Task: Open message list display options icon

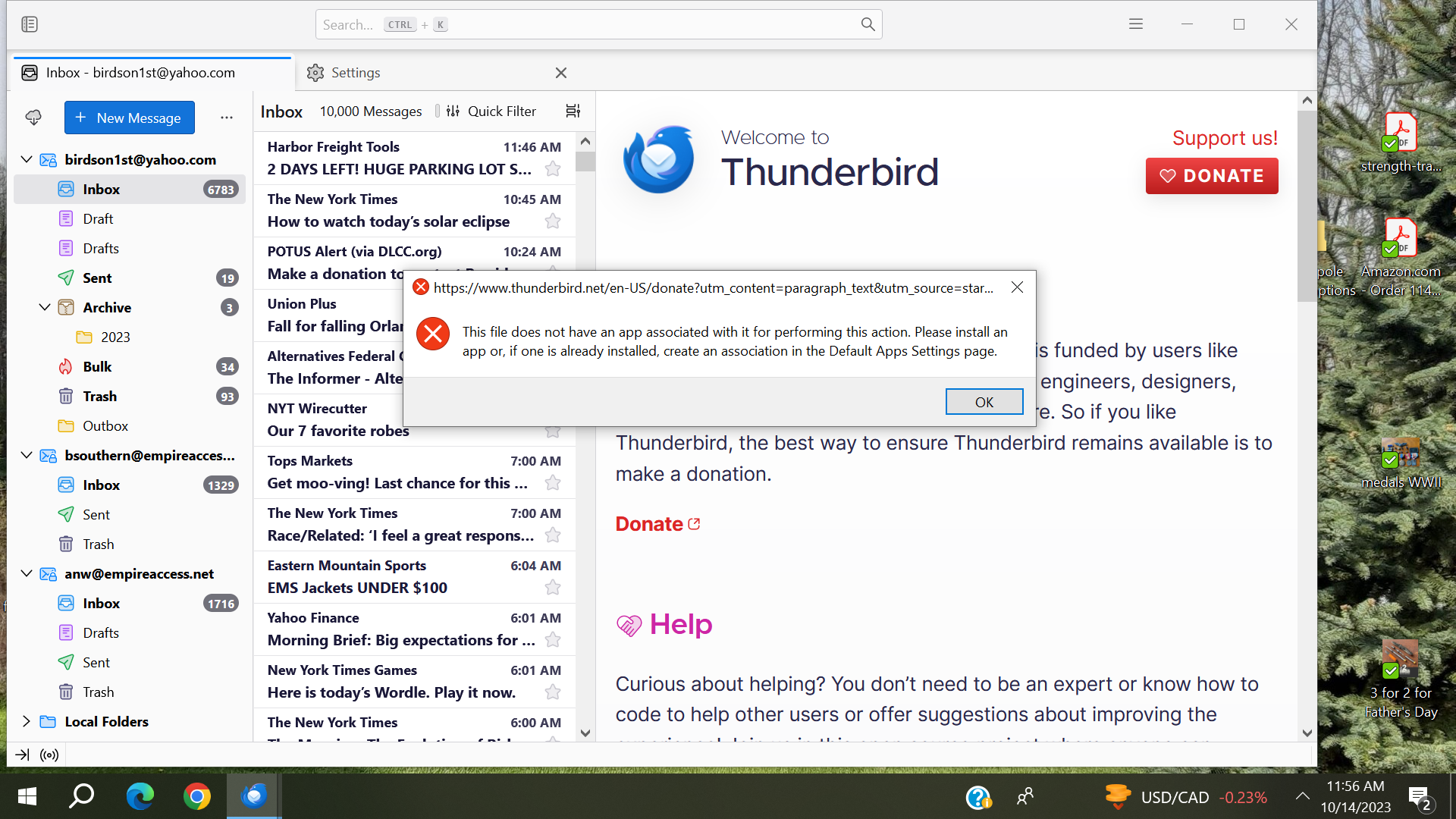Action: tap(573, 111)
